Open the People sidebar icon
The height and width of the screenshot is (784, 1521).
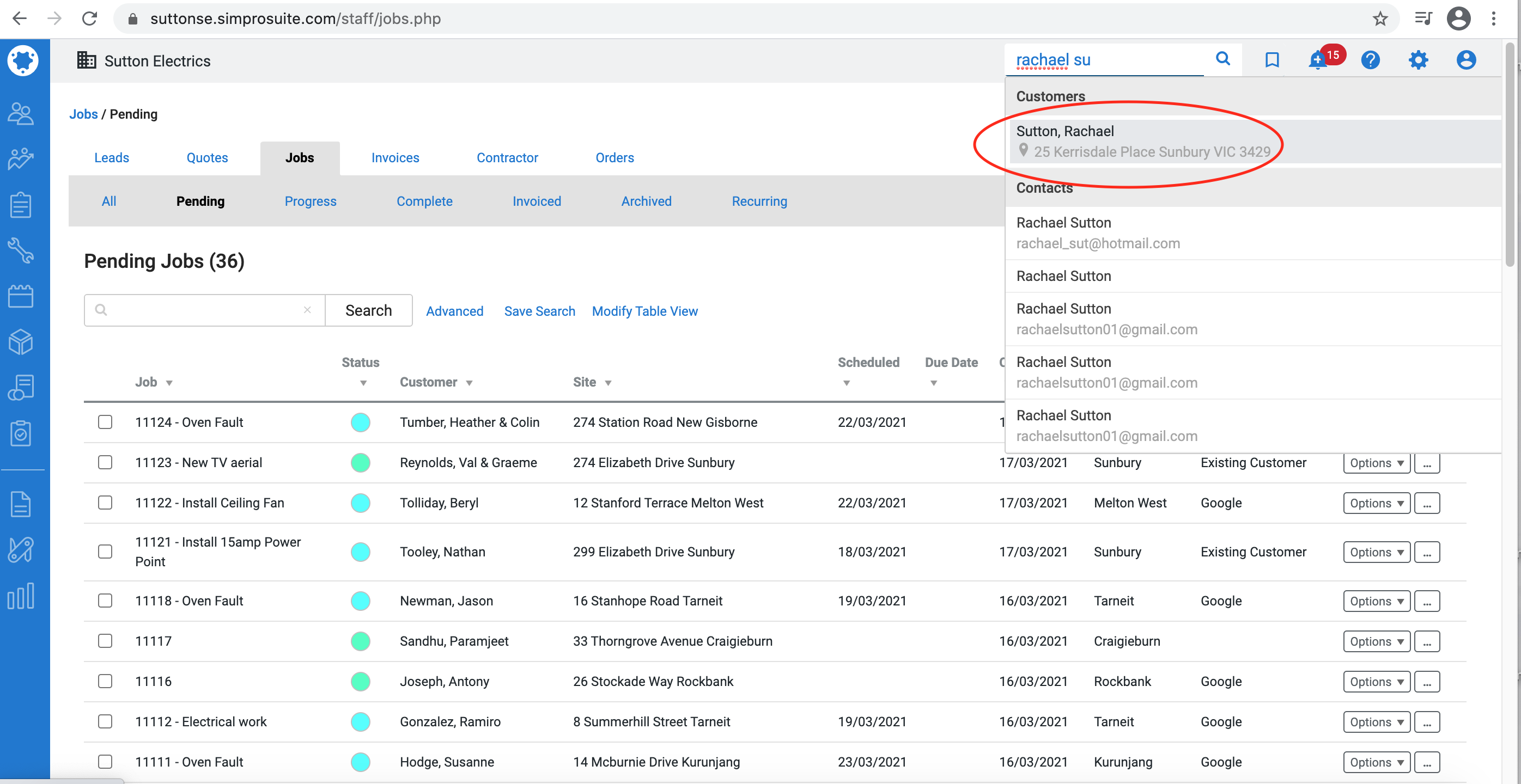(x=21, y=113)
